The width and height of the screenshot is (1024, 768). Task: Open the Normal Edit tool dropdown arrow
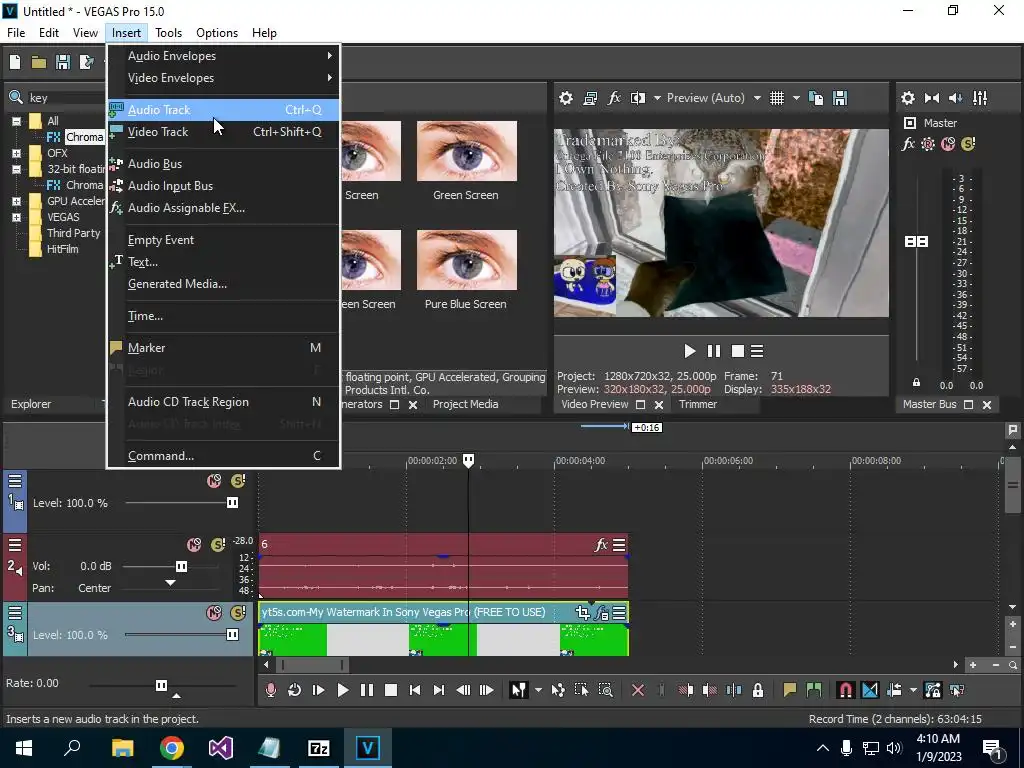538,690
